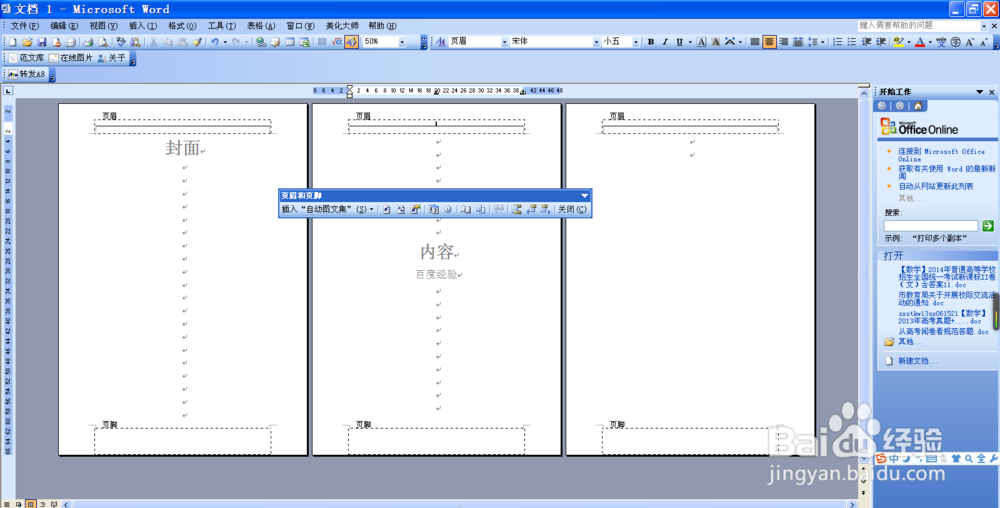This screenshot has width=1000, height=508.
Task: Open the style dropdown showing 页眉
Action: point(504,42)
